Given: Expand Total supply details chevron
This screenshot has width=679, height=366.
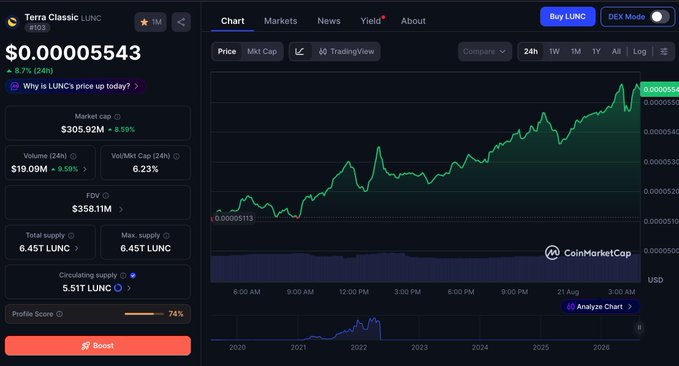Looking at the screenshot, I should (77, 249).
